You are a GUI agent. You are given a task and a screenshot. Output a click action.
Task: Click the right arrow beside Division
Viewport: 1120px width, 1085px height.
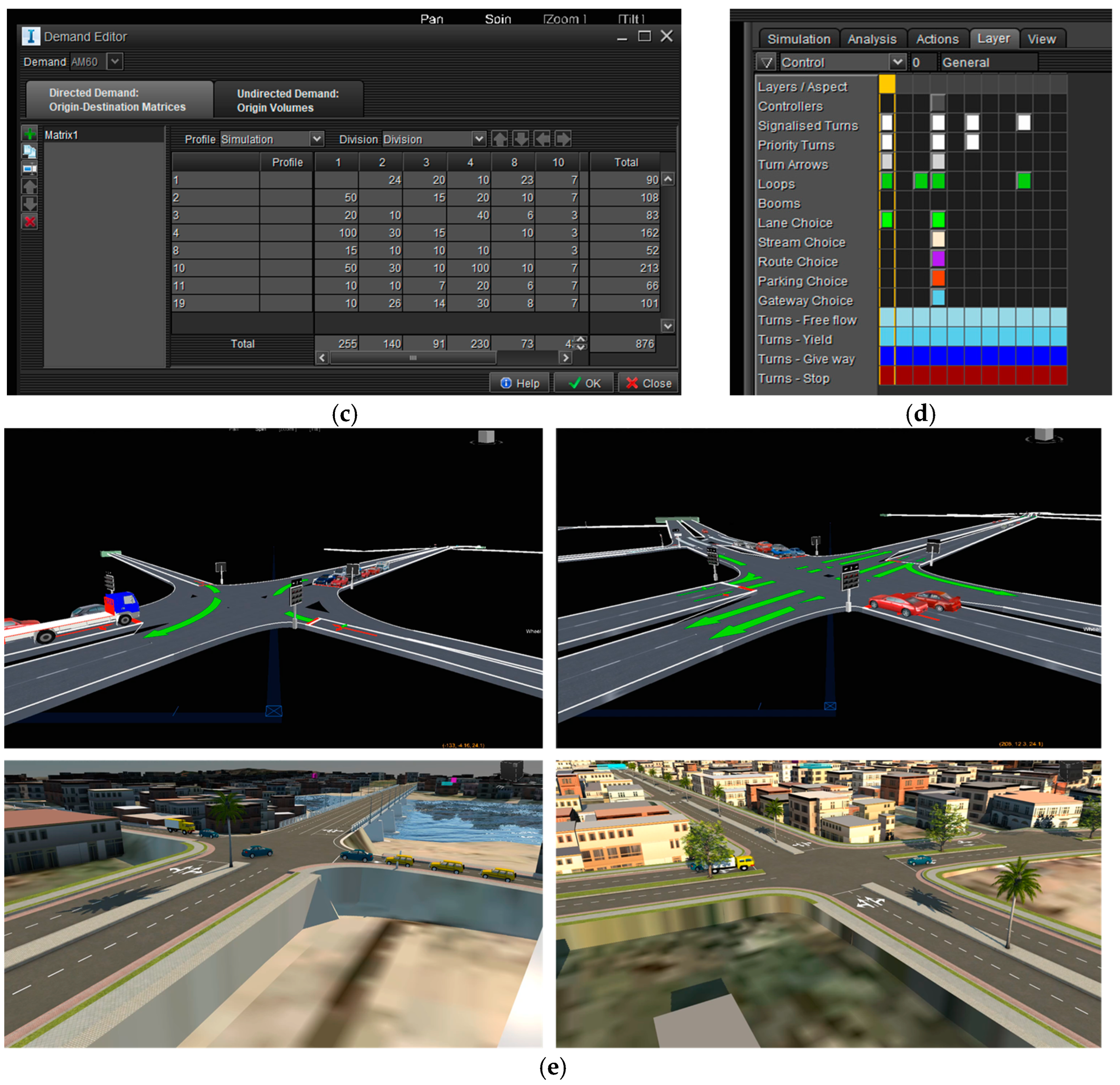[x=563, y=139]
